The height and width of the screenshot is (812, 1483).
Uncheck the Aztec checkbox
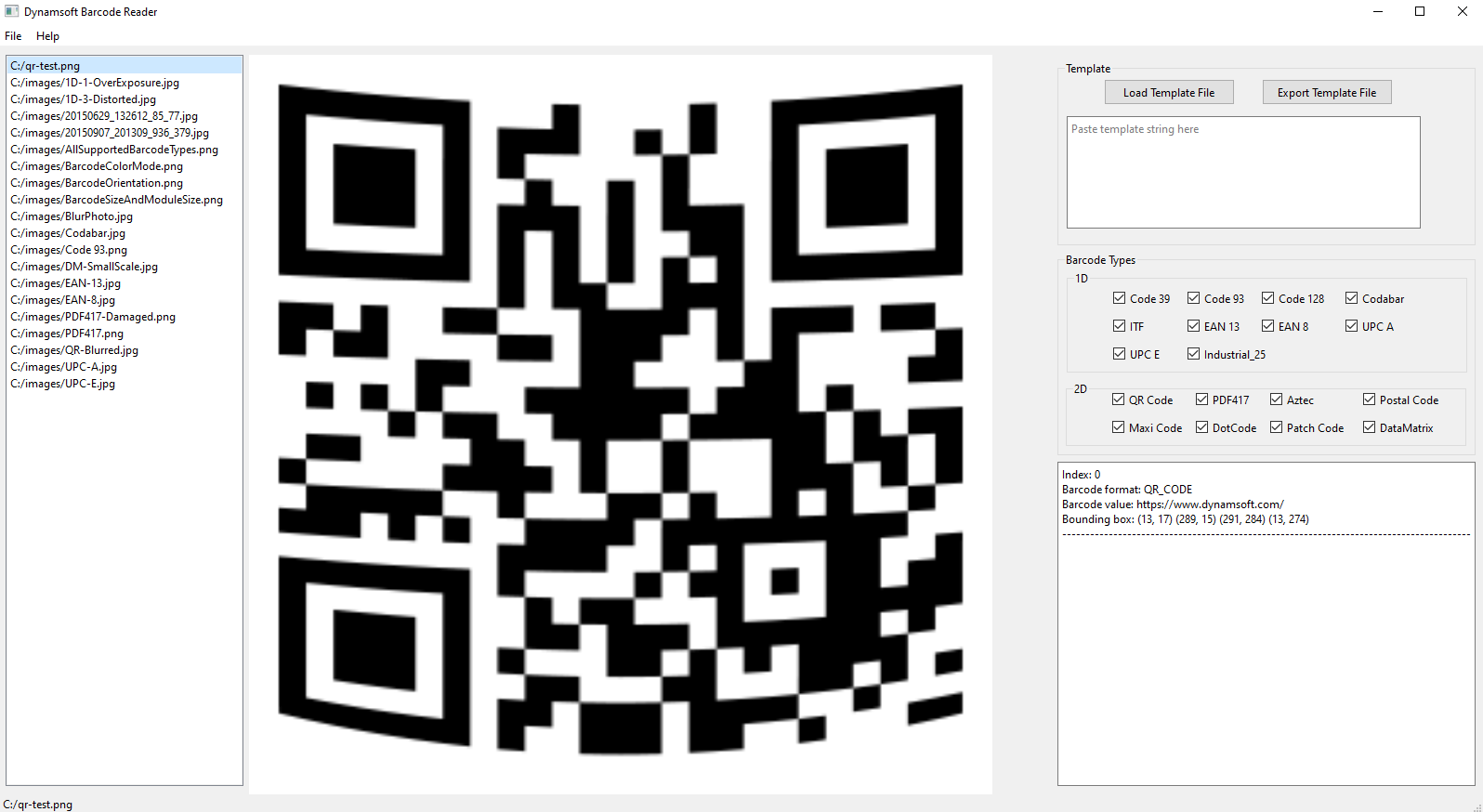[x=1277, y=399]
